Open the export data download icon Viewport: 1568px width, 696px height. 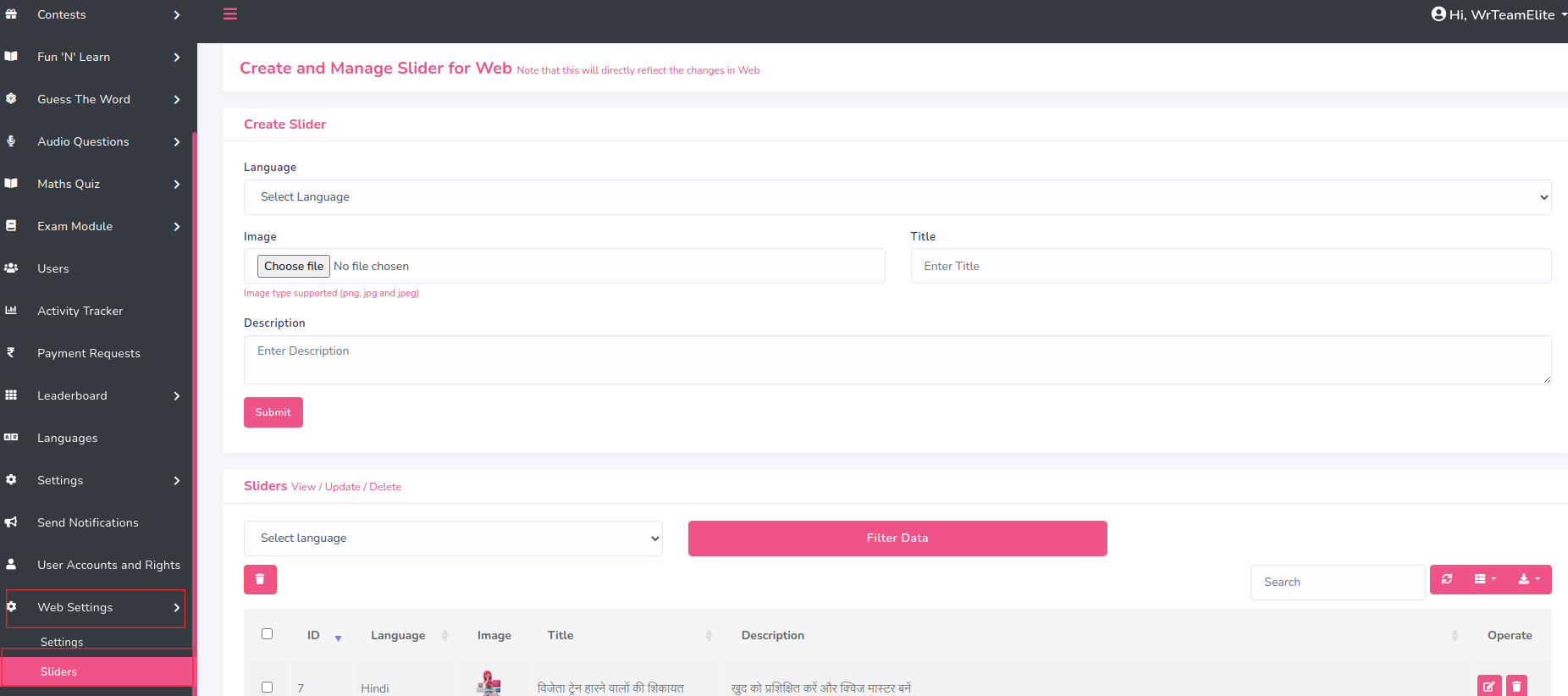tap(1528, 579)
